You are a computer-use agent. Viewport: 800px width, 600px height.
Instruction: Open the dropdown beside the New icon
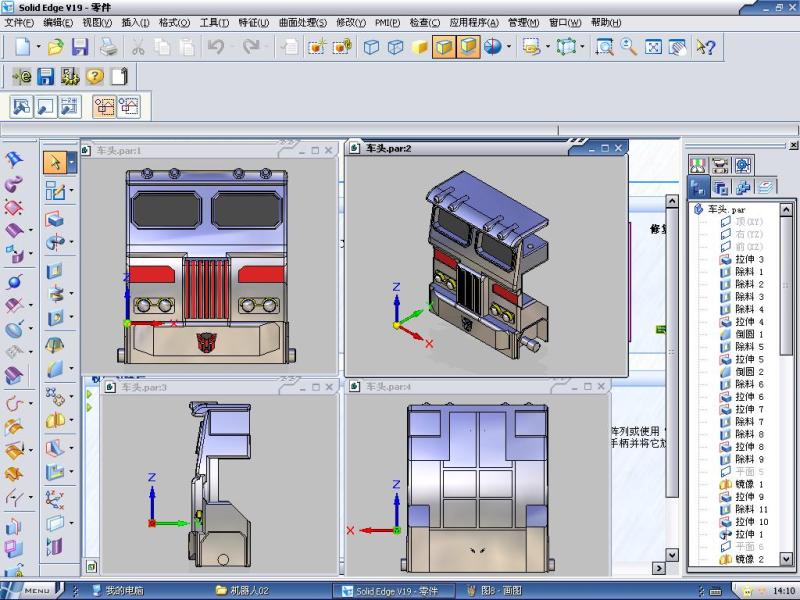coord(38,47)
